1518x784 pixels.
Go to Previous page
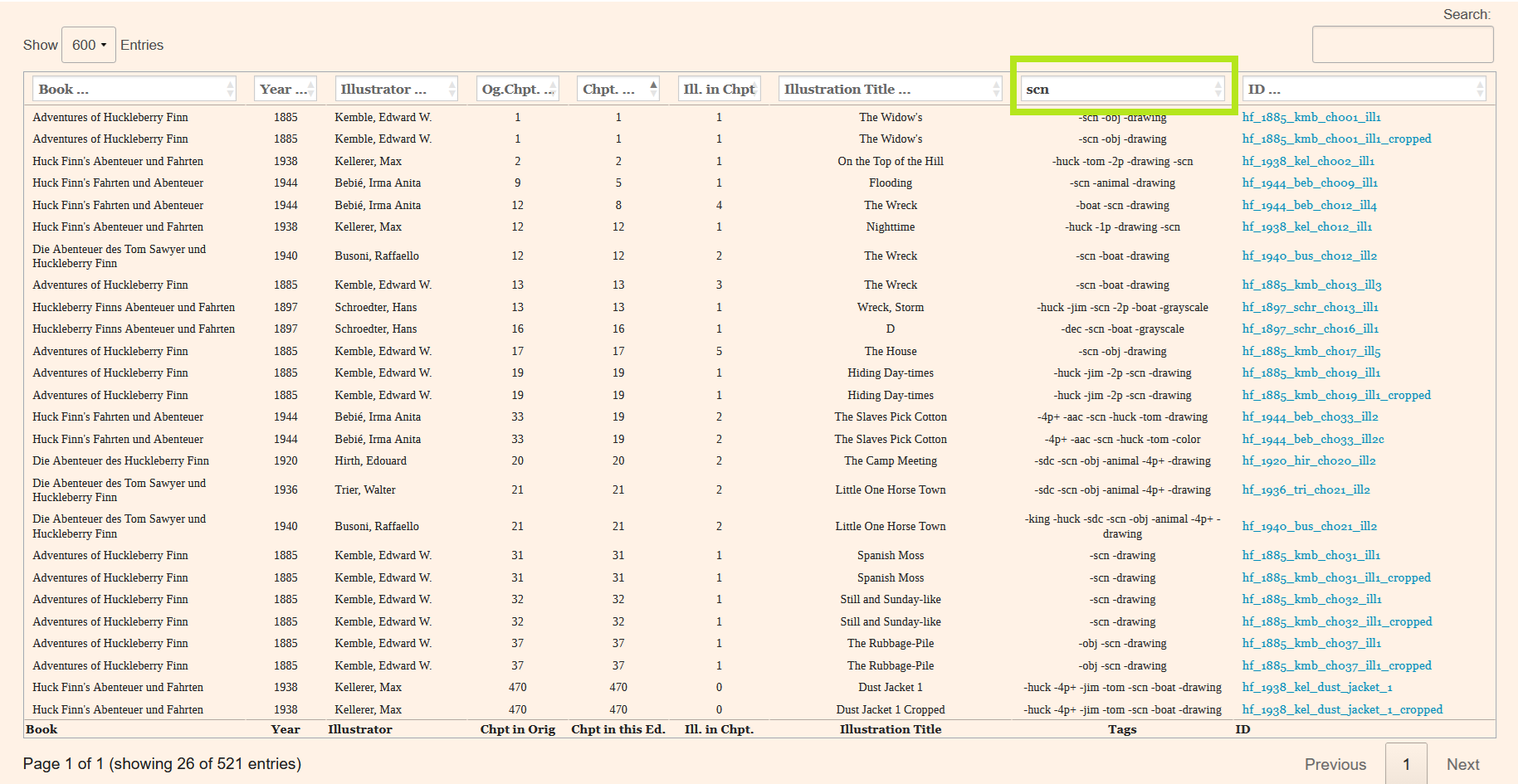(x=1335, y=764)
